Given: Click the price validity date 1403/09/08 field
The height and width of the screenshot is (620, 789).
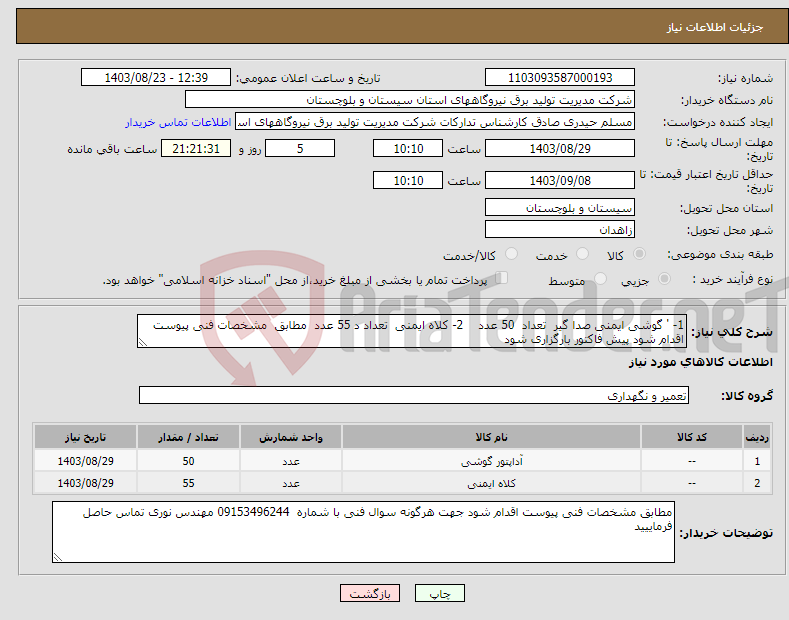Looking at the screenshot, I should (560, 180).
